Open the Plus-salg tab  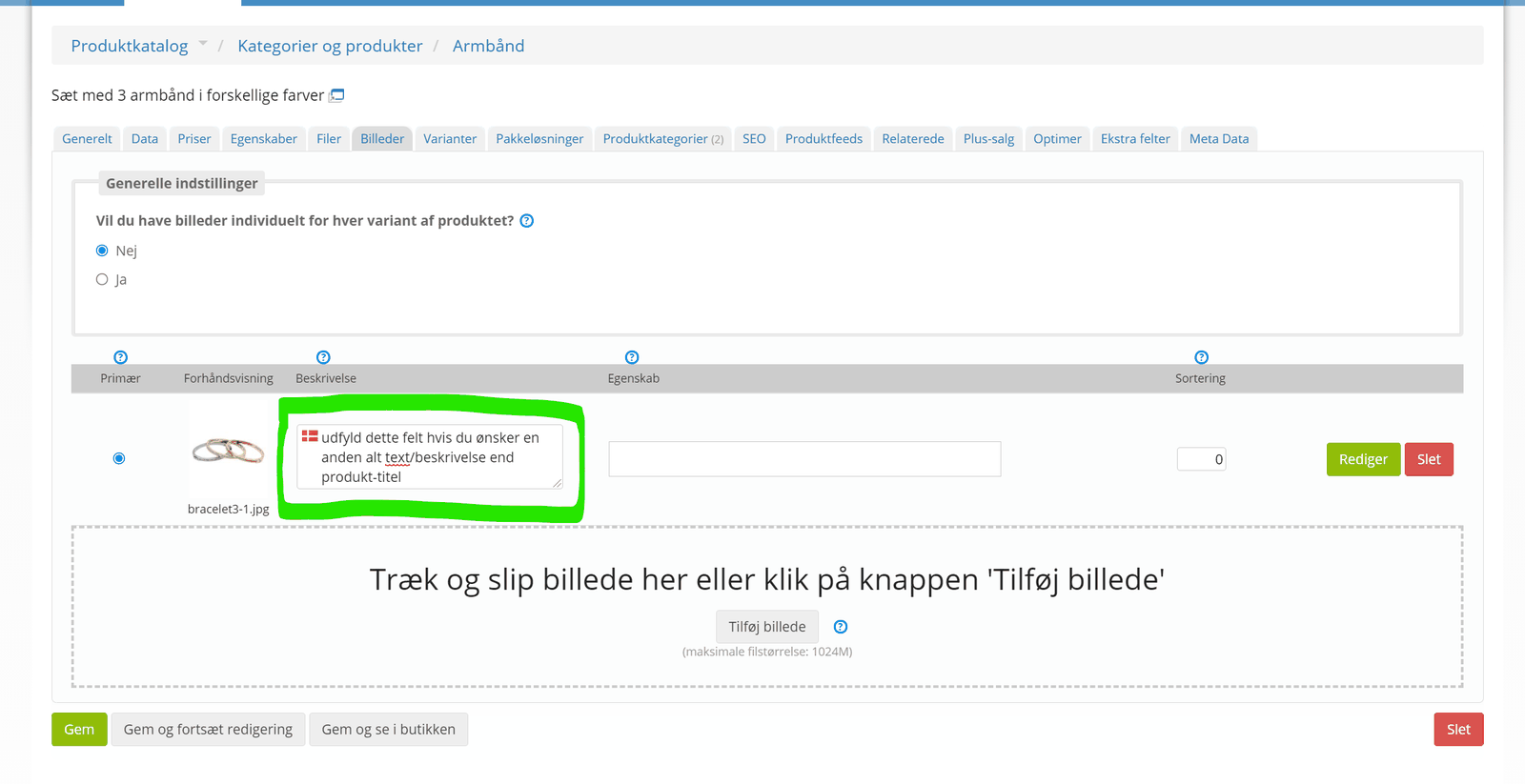(x=988, y=139)
